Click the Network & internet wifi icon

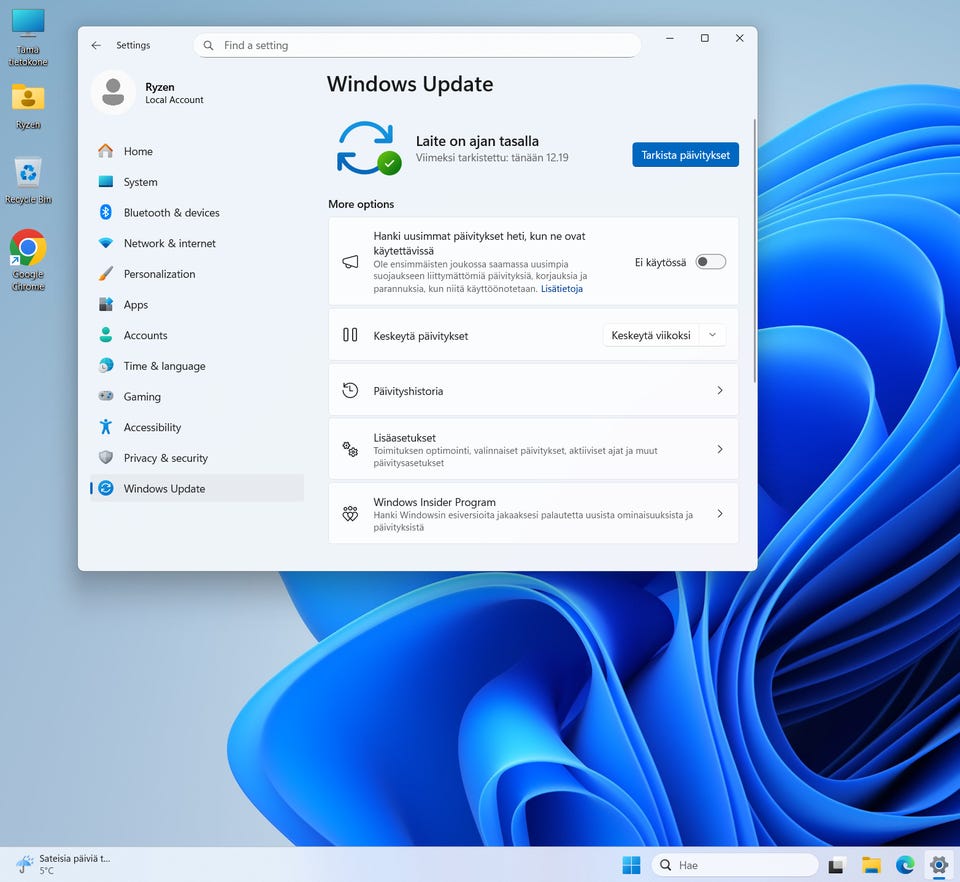click(x=106, y=244)
